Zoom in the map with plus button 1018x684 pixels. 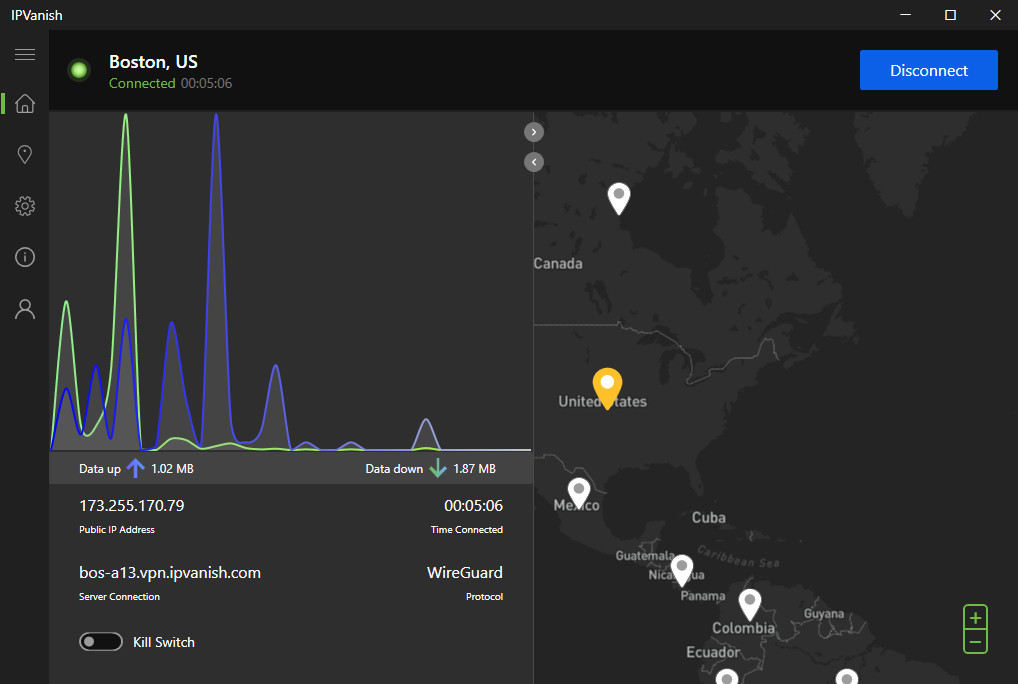(x=975, y=617)
